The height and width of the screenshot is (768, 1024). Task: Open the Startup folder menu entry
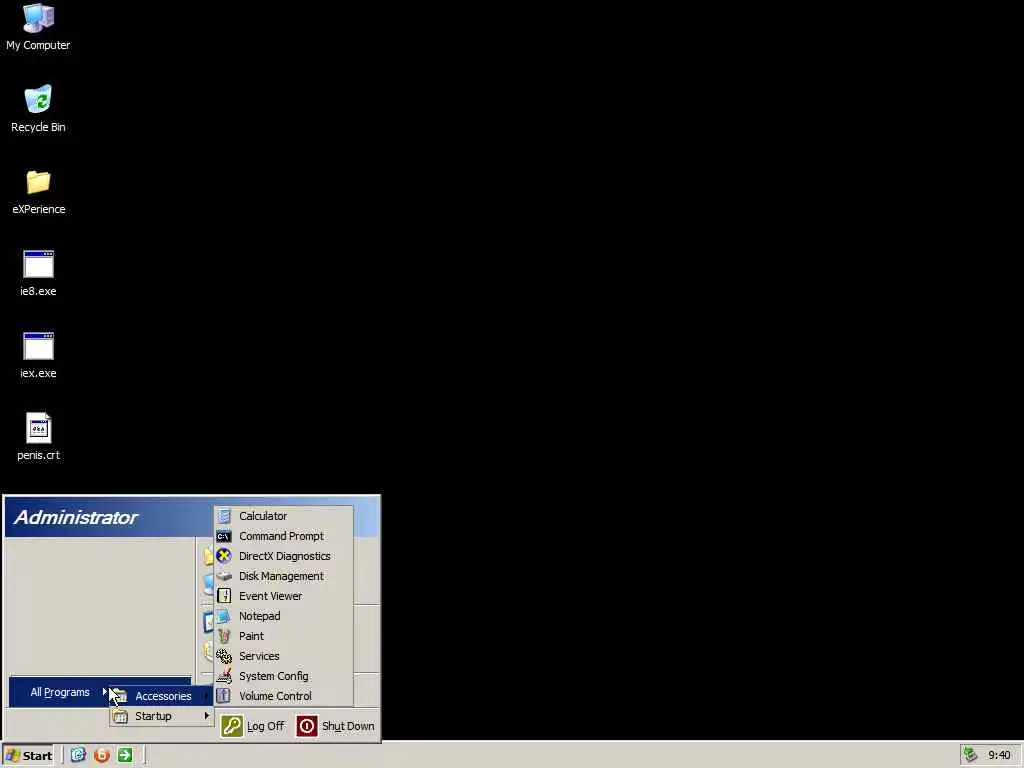click(162, 716)
